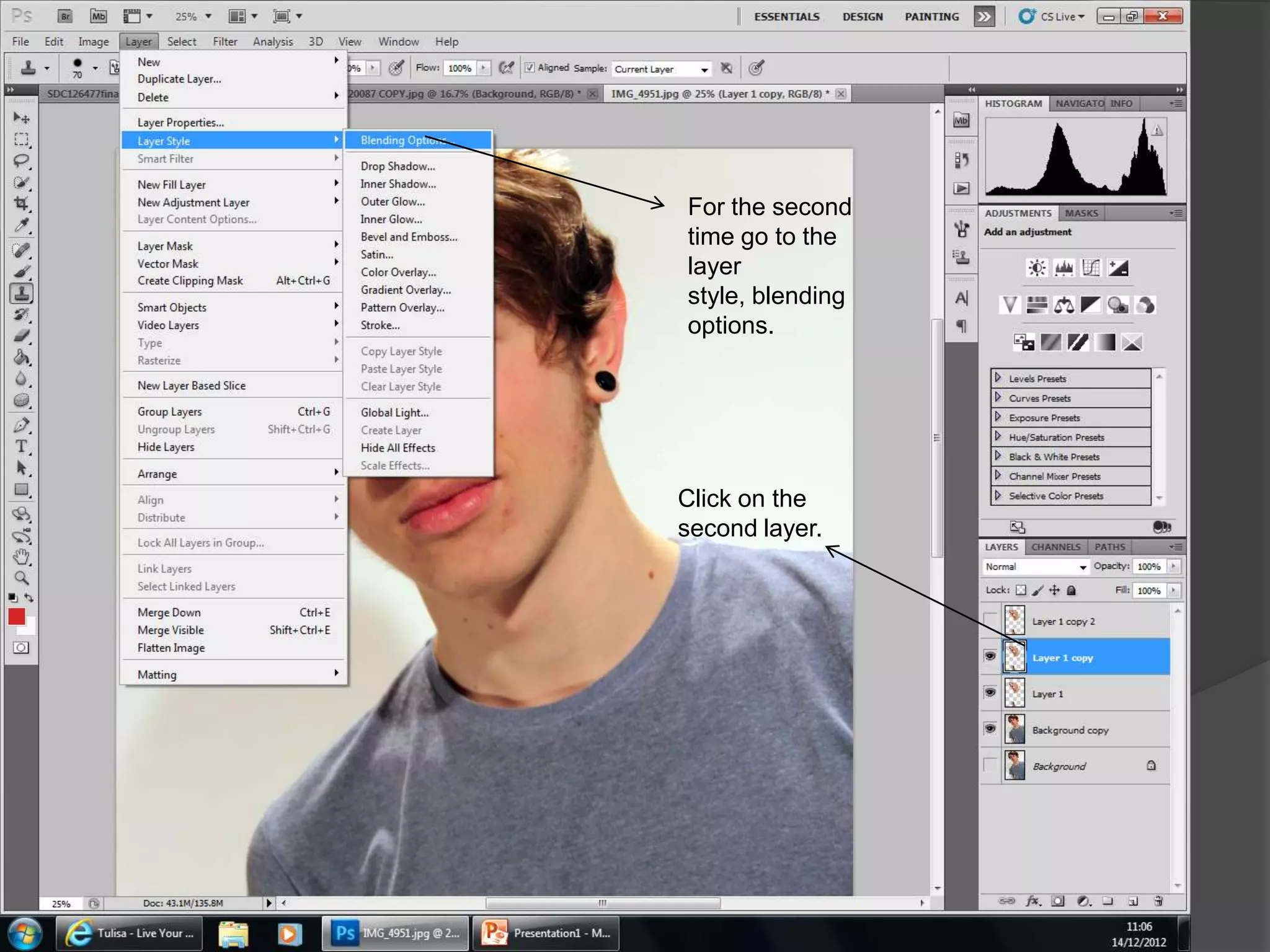Image resolution: width=1270 pixels, height=952 pixels.
Task: Toggle Quick Mask mode icon
Action: point(21,648)
